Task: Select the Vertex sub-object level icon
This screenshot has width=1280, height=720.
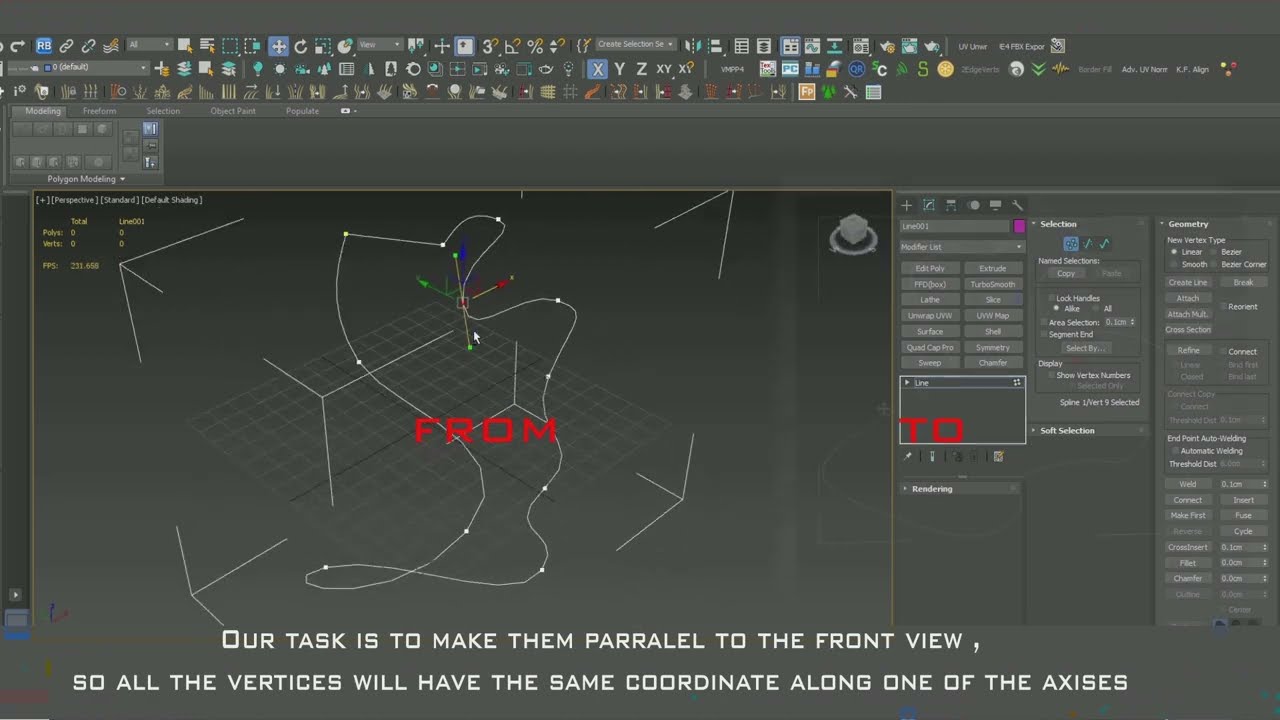Action: pos(1071,244)
